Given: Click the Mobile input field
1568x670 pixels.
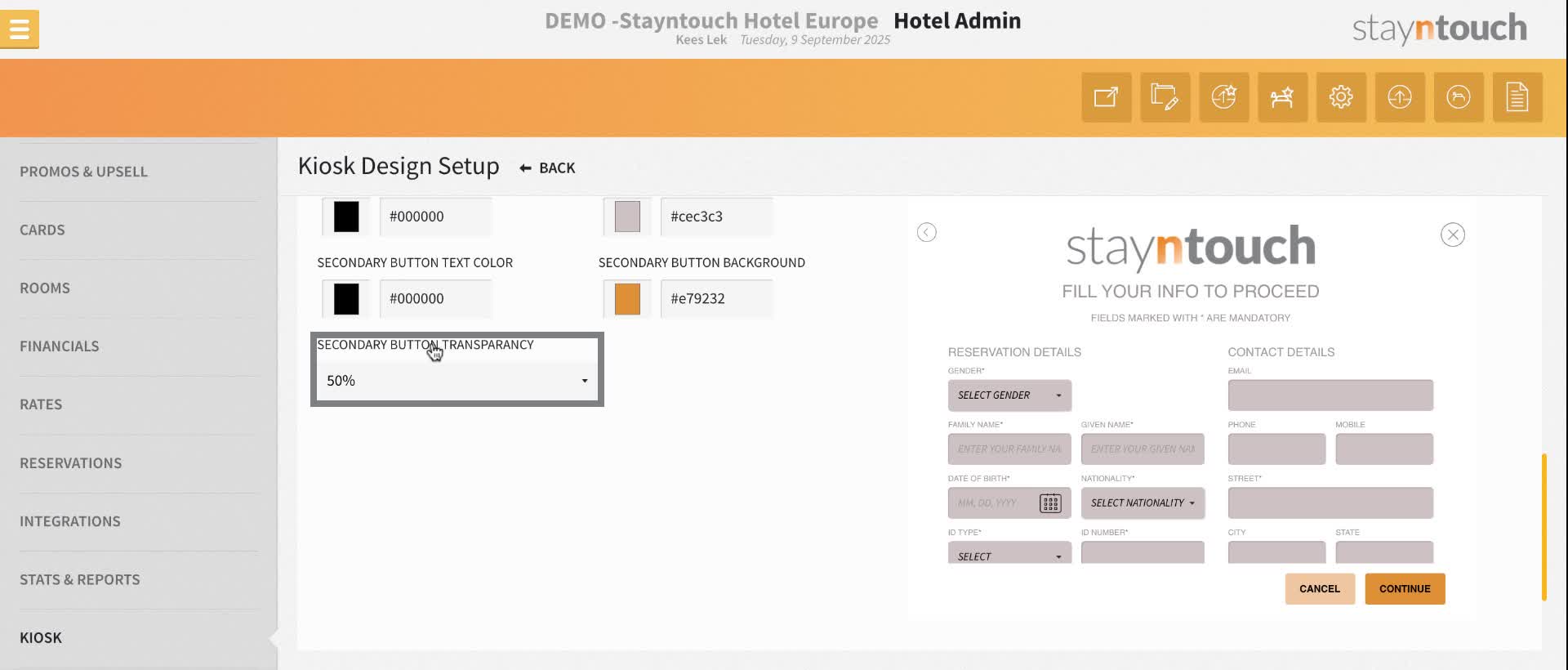Looking at the screenshot, I should click(1384, 449).
